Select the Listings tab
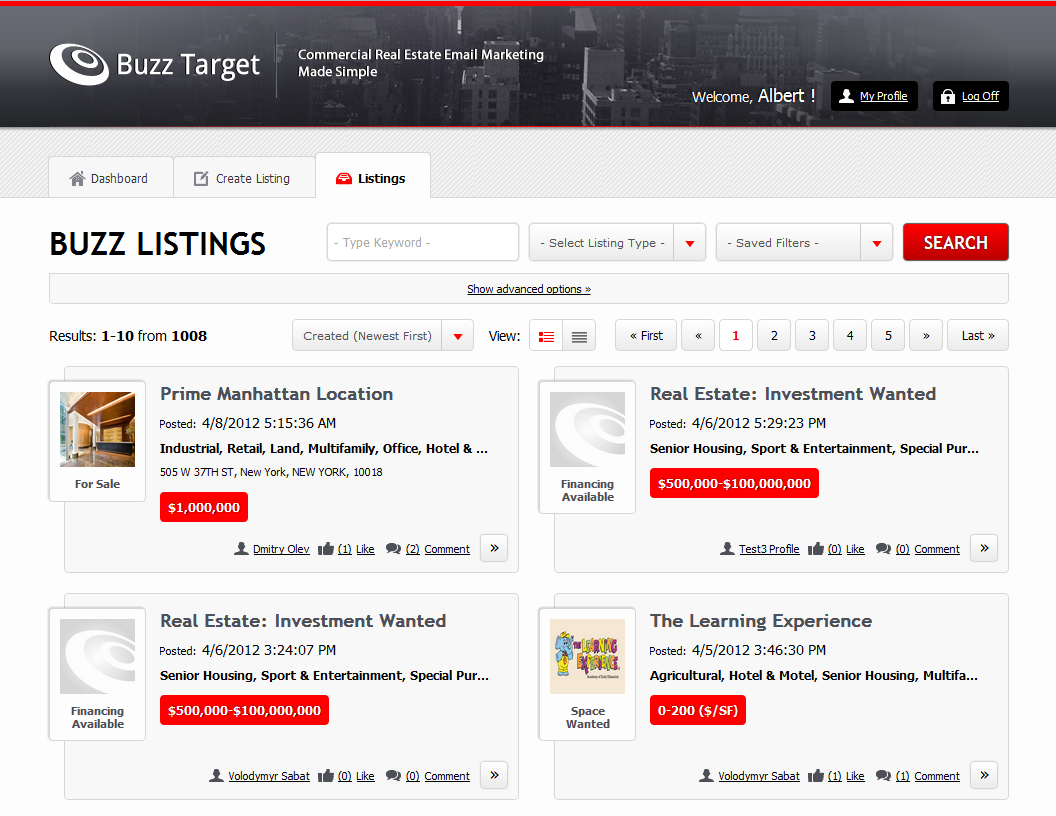Screen dimensions: 1056x816 pyautogui.click(x=372, y=179)
